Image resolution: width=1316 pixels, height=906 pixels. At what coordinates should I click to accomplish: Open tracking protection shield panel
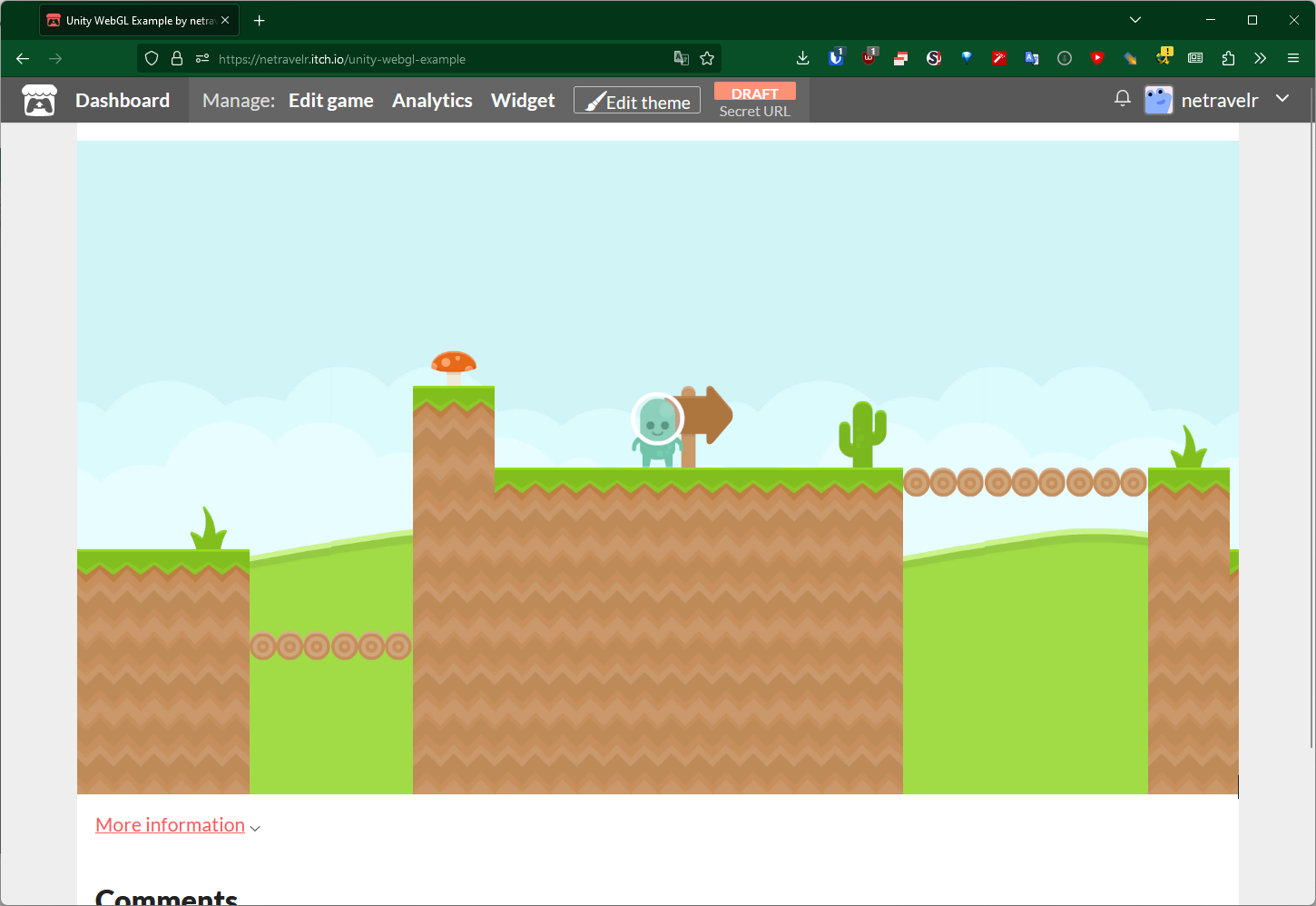click(x=152, y=59)
